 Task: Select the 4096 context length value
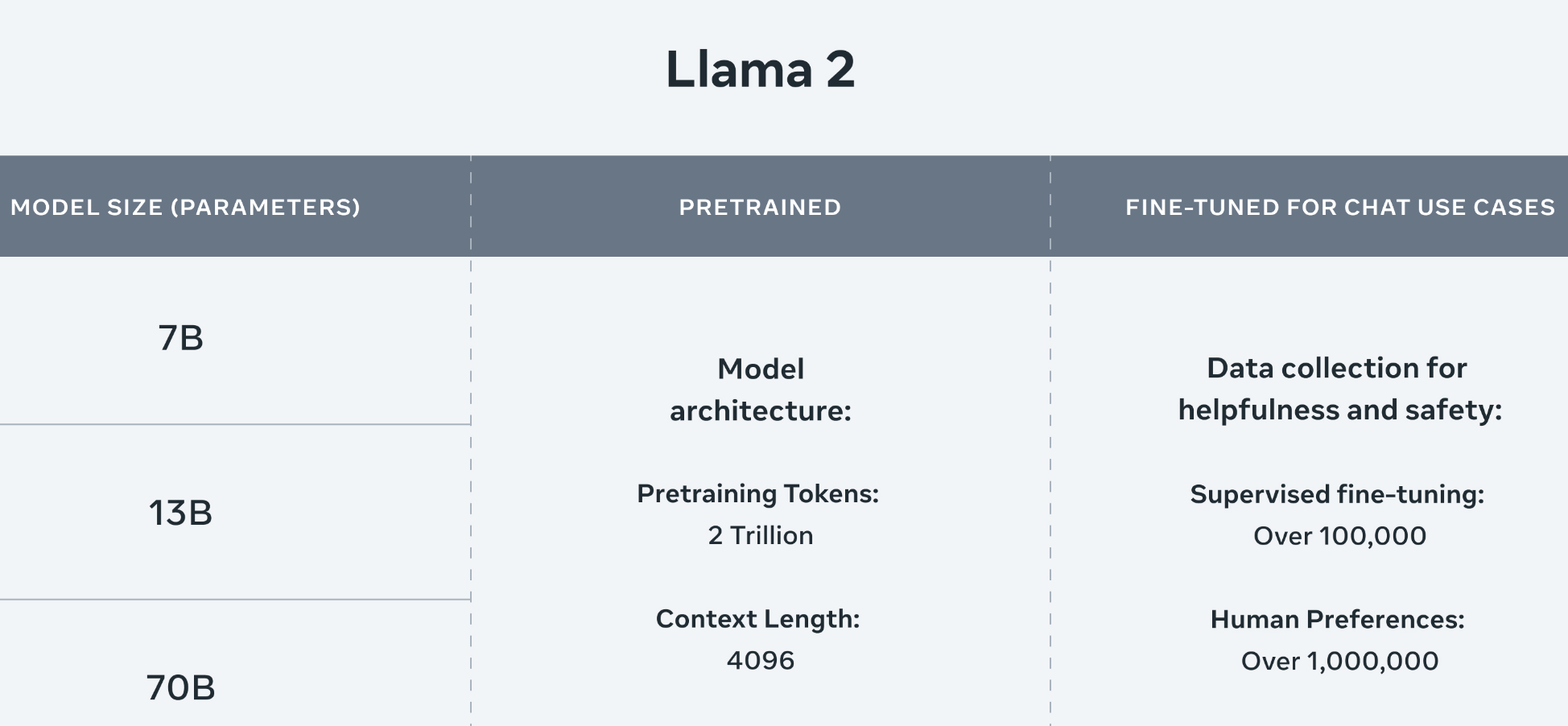click(760, 661)
